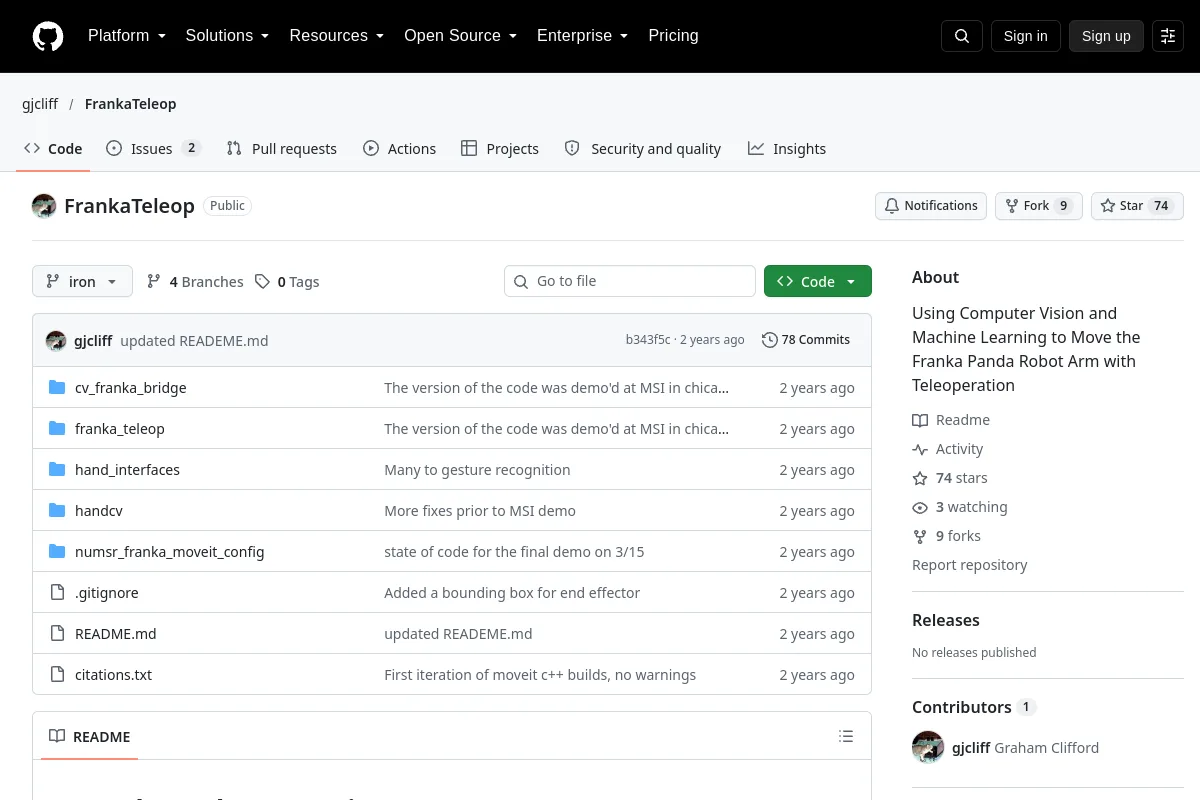
Task: Switch to the Projects tab
Action: point(500,149)
